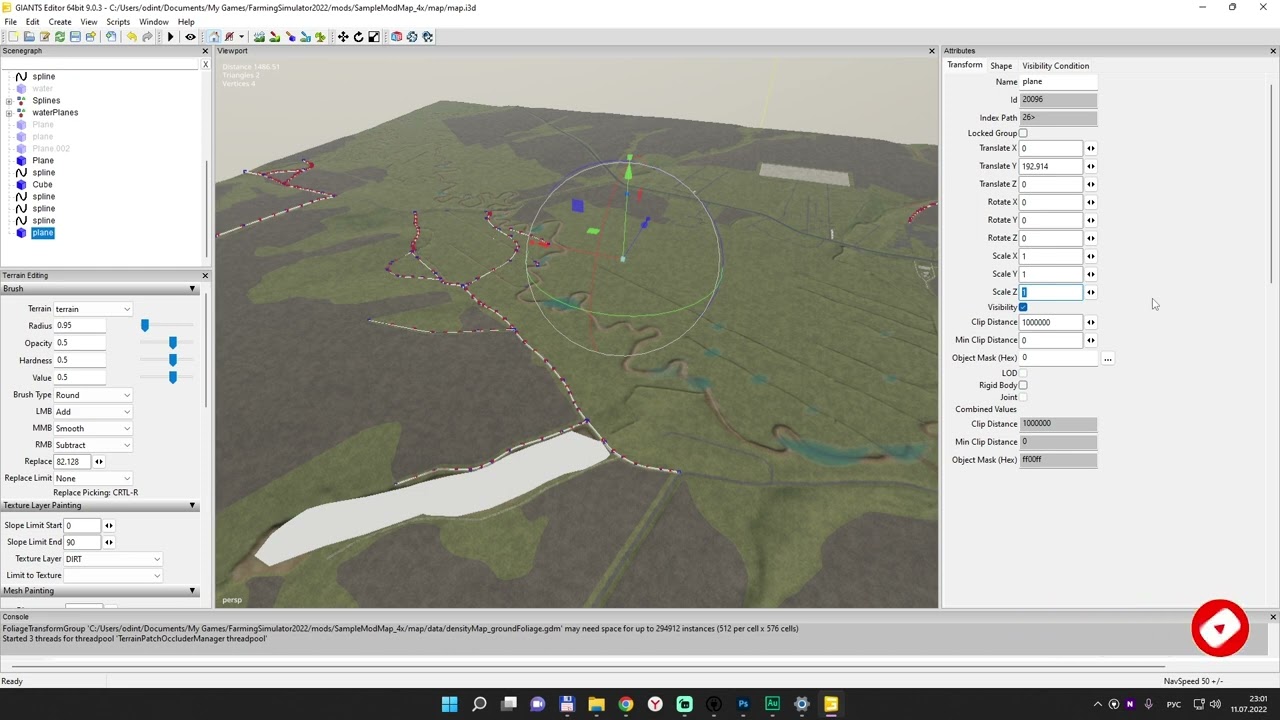Click the Play button in the toolbar

pos(170,37)
